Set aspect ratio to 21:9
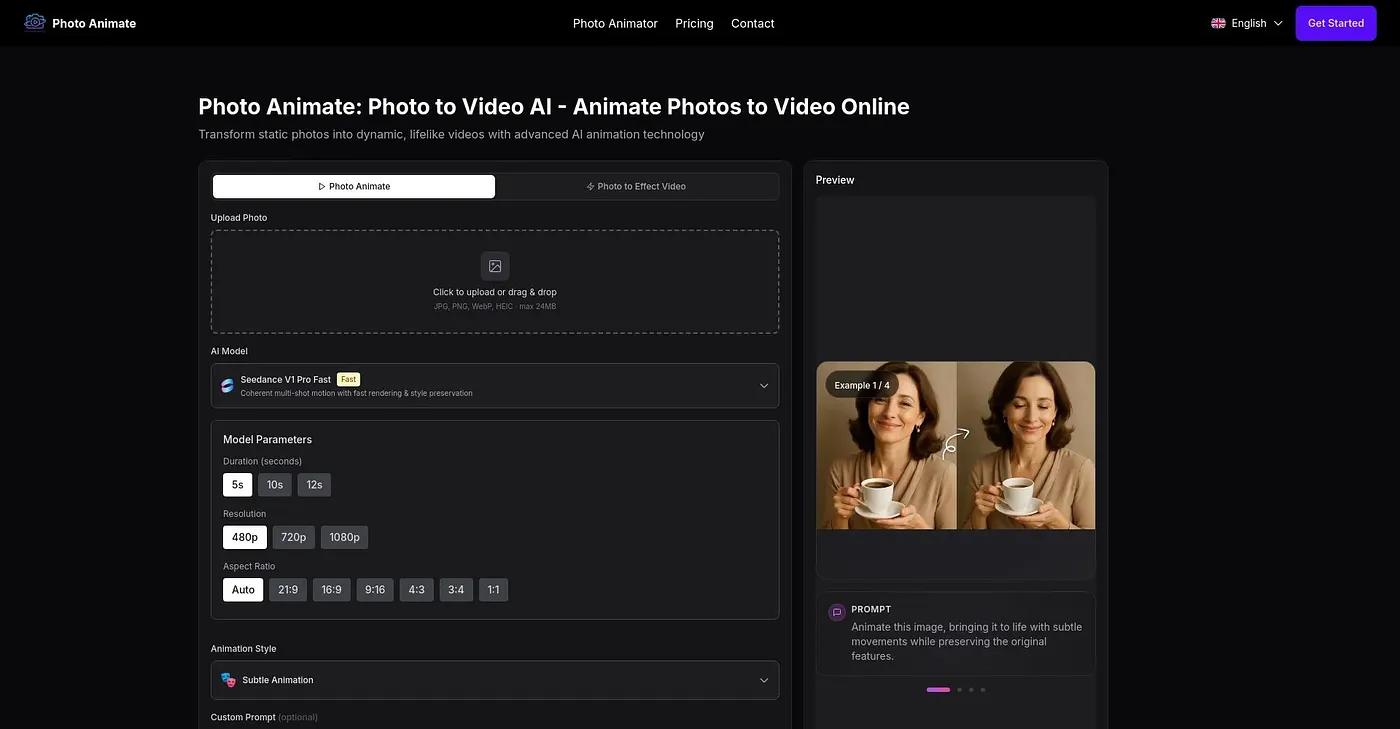Viewport: 1400px width, 729px height. pos(288,590)
